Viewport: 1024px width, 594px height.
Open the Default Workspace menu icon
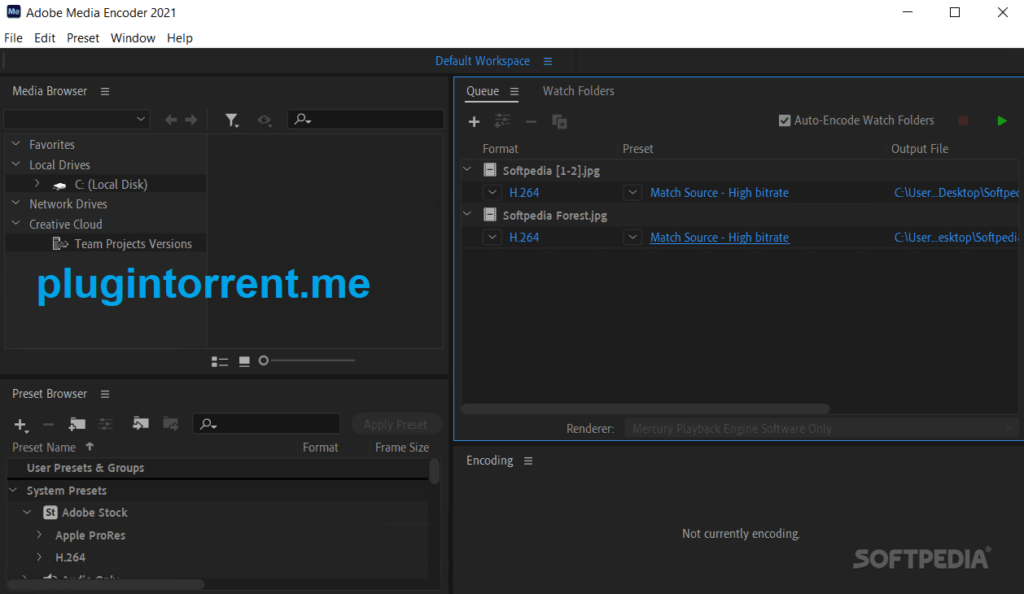[x=548, y=61]
